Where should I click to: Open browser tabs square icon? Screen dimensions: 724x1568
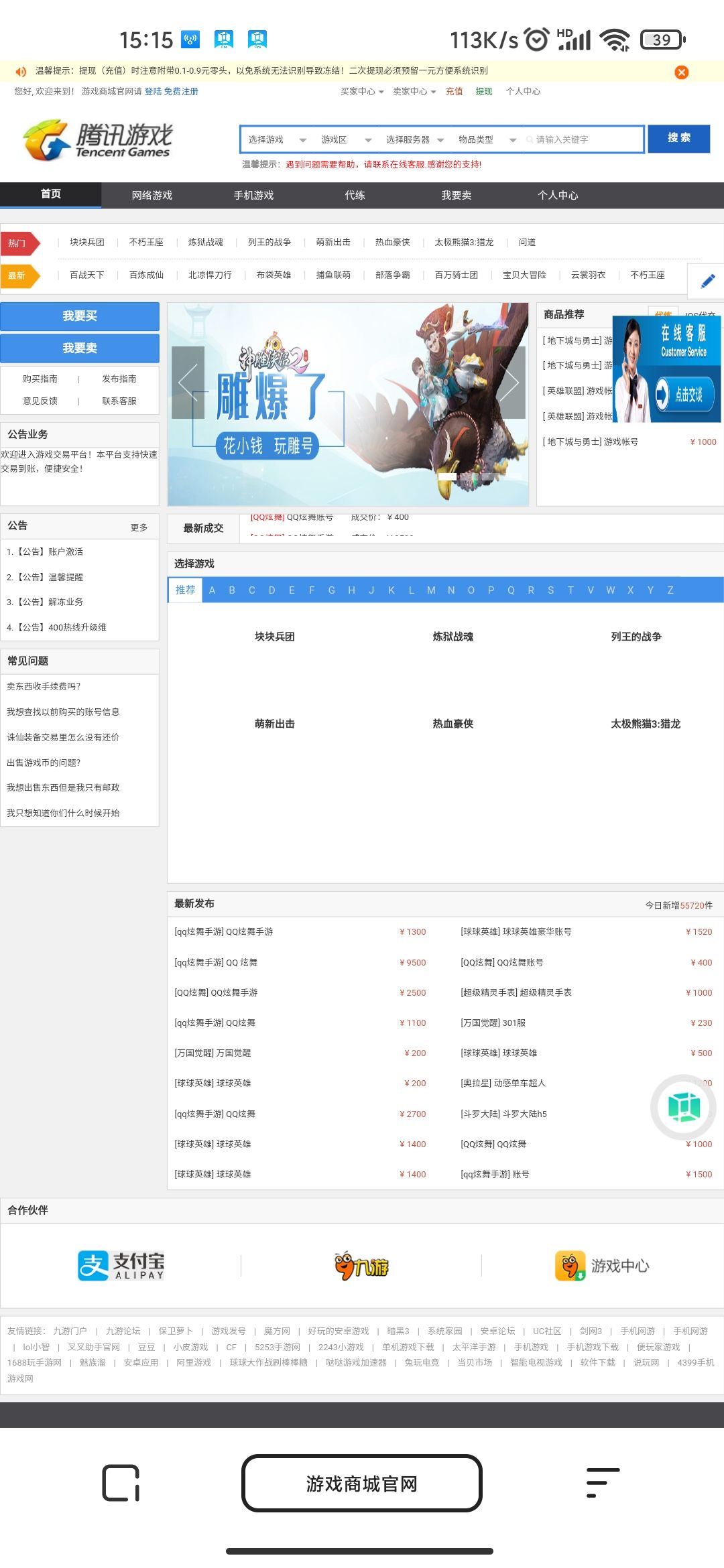coord(121,1483)
